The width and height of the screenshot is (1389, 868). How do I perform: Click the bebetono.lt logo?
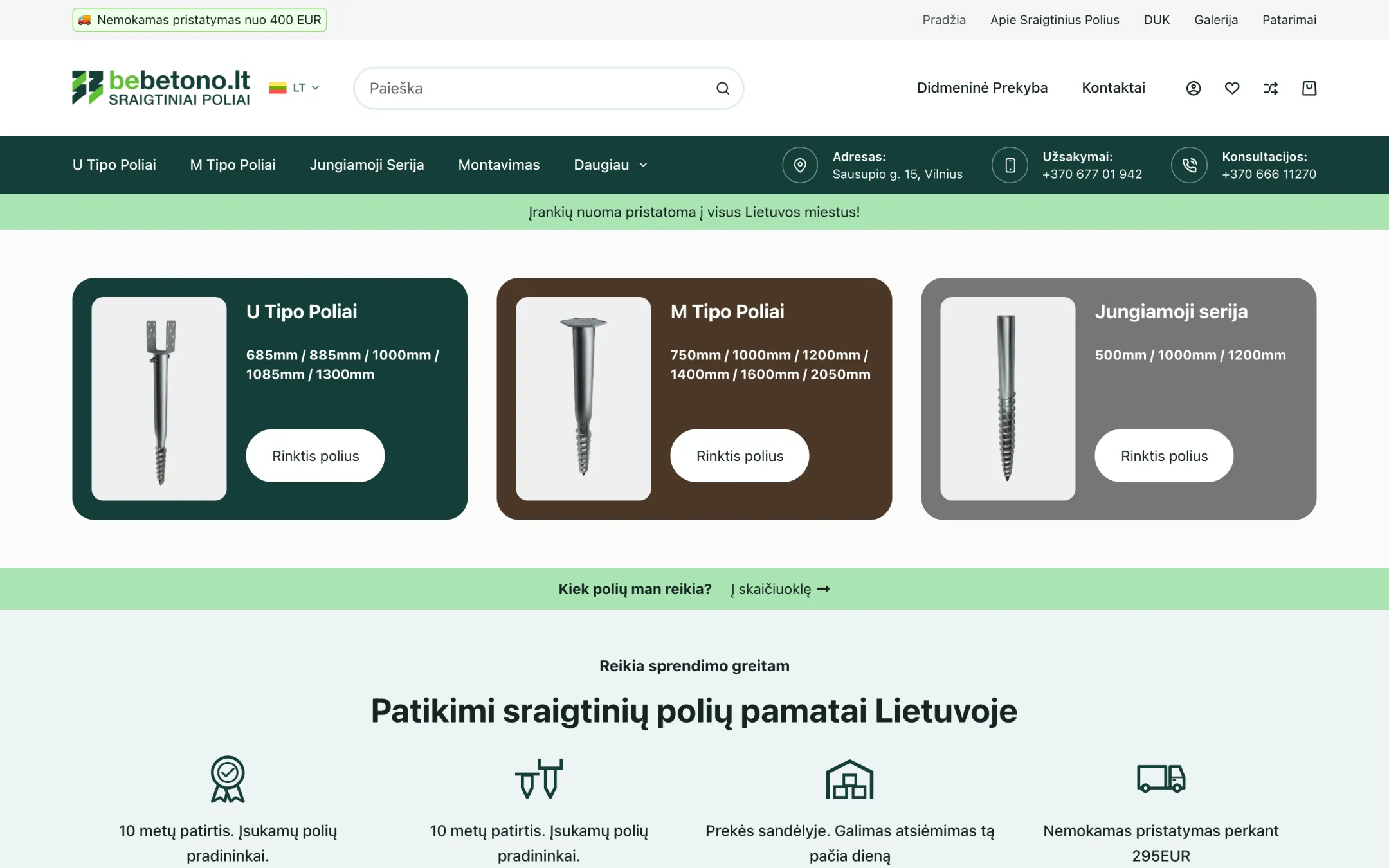click(161, 87)
